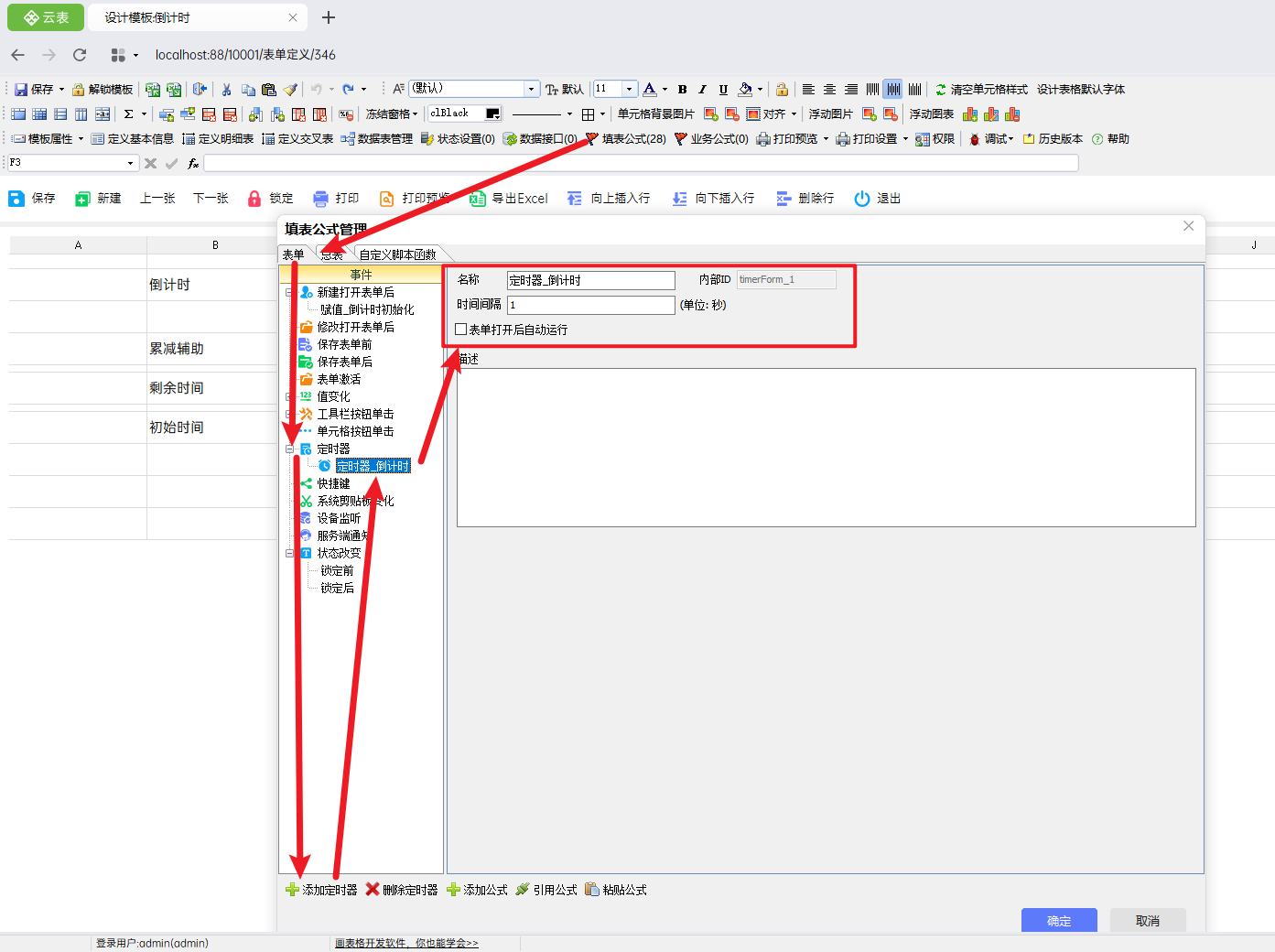Screen dimensions: 1275x952
Task: Open the 调试 dropdown
Action: (991, 139)
